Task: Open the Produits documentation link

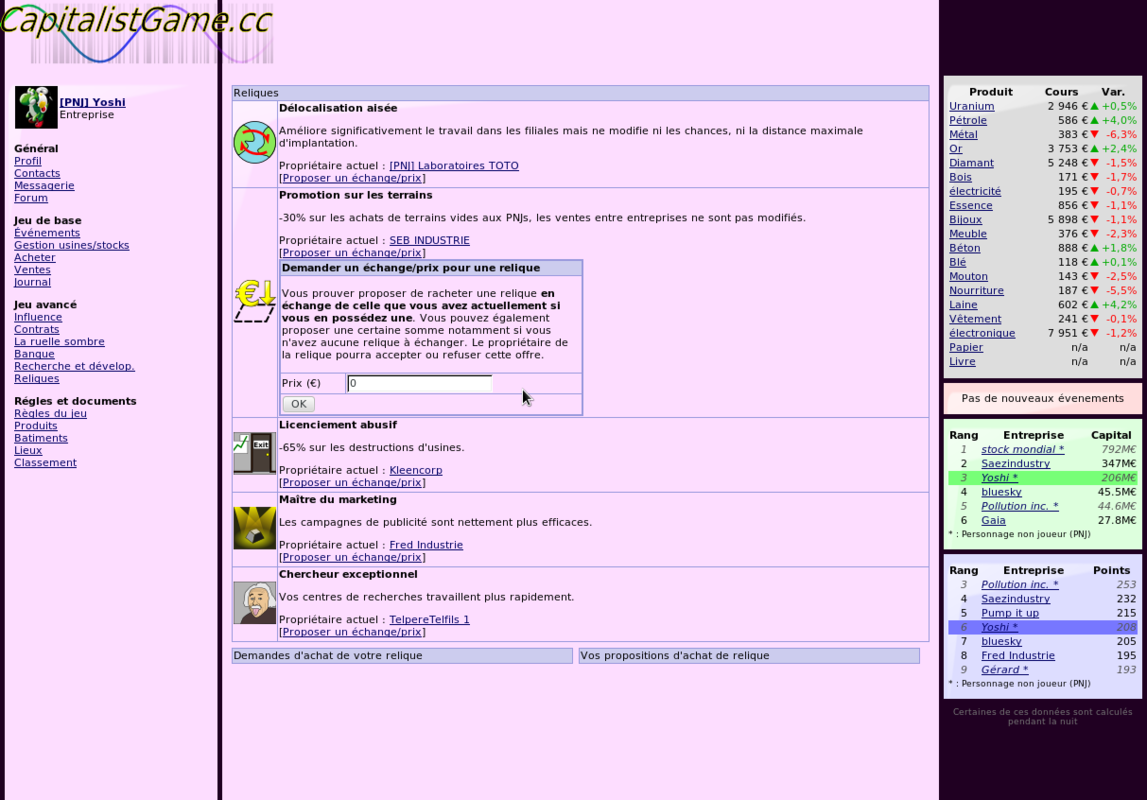Action: point(36,426)
